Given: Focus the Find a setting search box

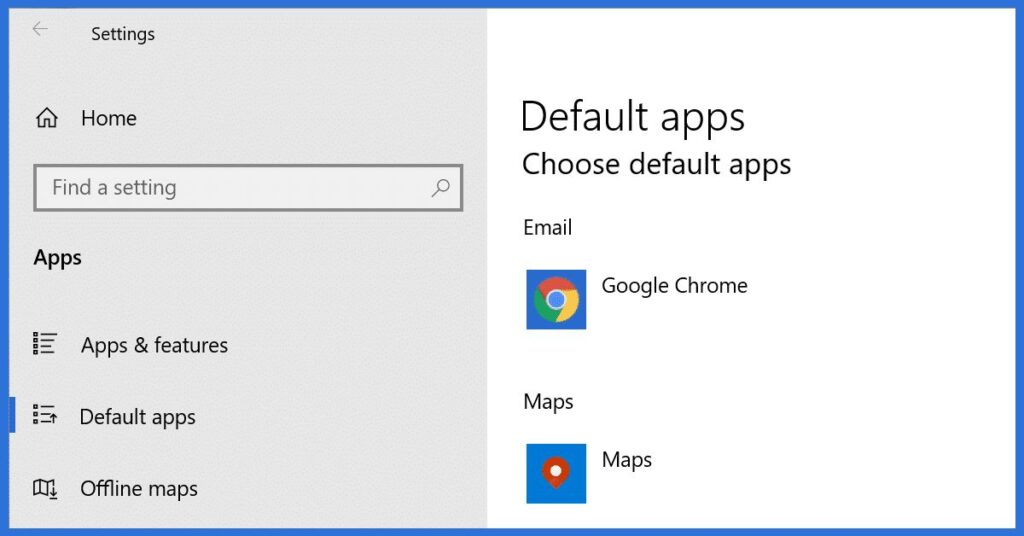Looking at the screenshot, I should click(x=248, y=188).
